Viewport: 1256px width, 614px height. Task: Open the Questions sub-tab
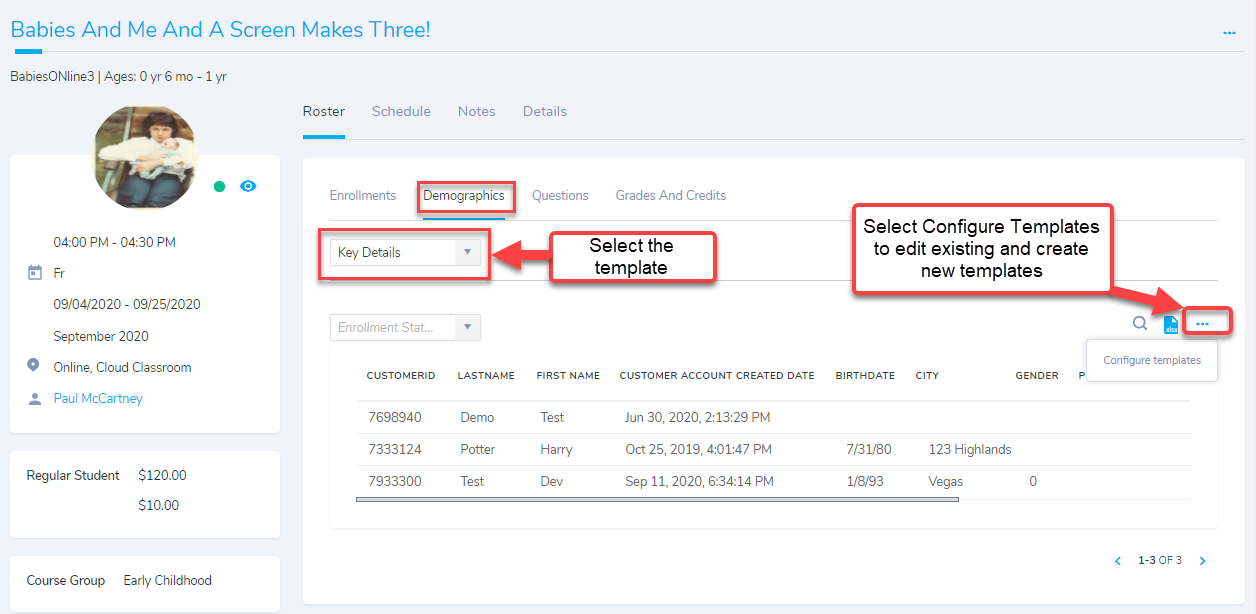[560, 195]
